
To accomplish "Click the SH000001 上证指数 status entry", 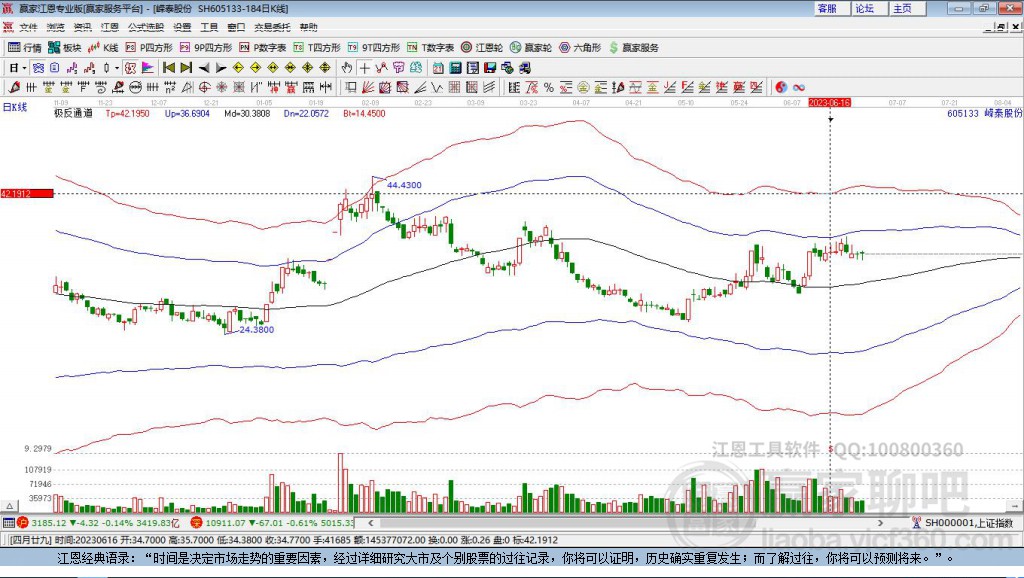I will (963, 522).
